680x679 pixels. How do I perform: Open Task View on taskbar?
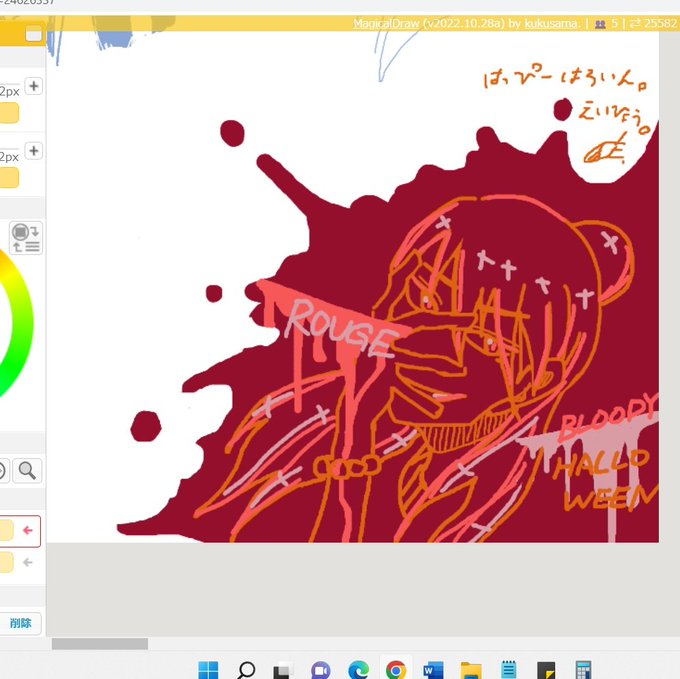click(x=282, y=671)
